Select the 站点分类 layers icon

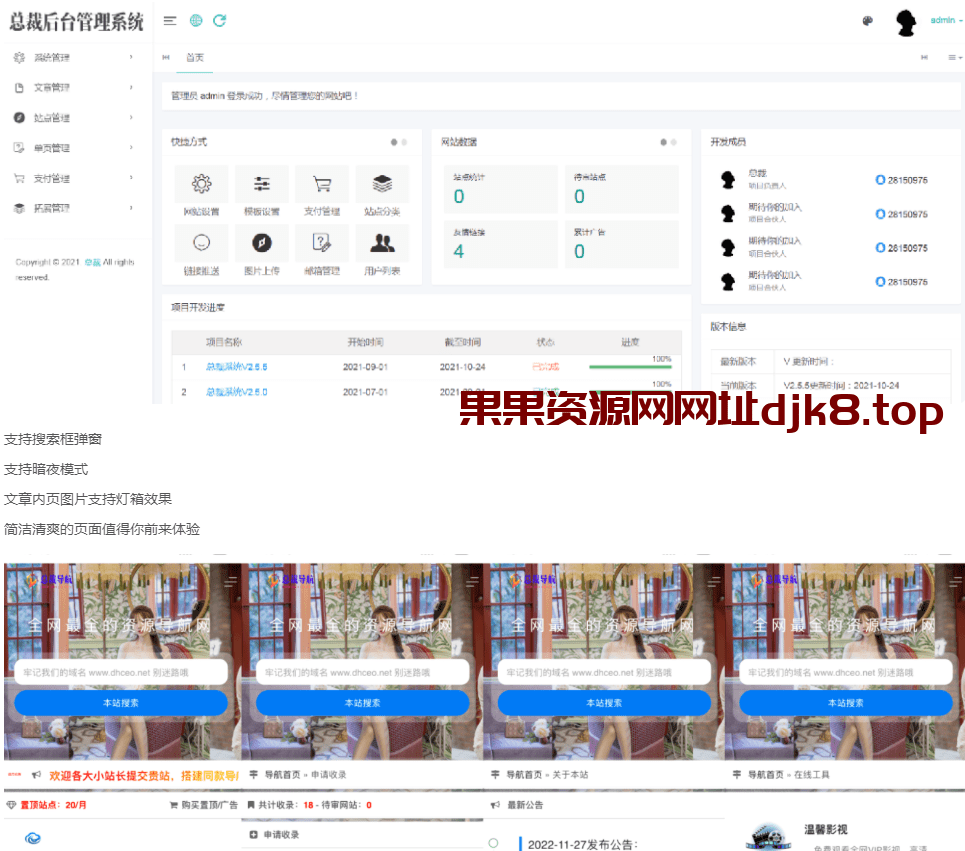382,184
